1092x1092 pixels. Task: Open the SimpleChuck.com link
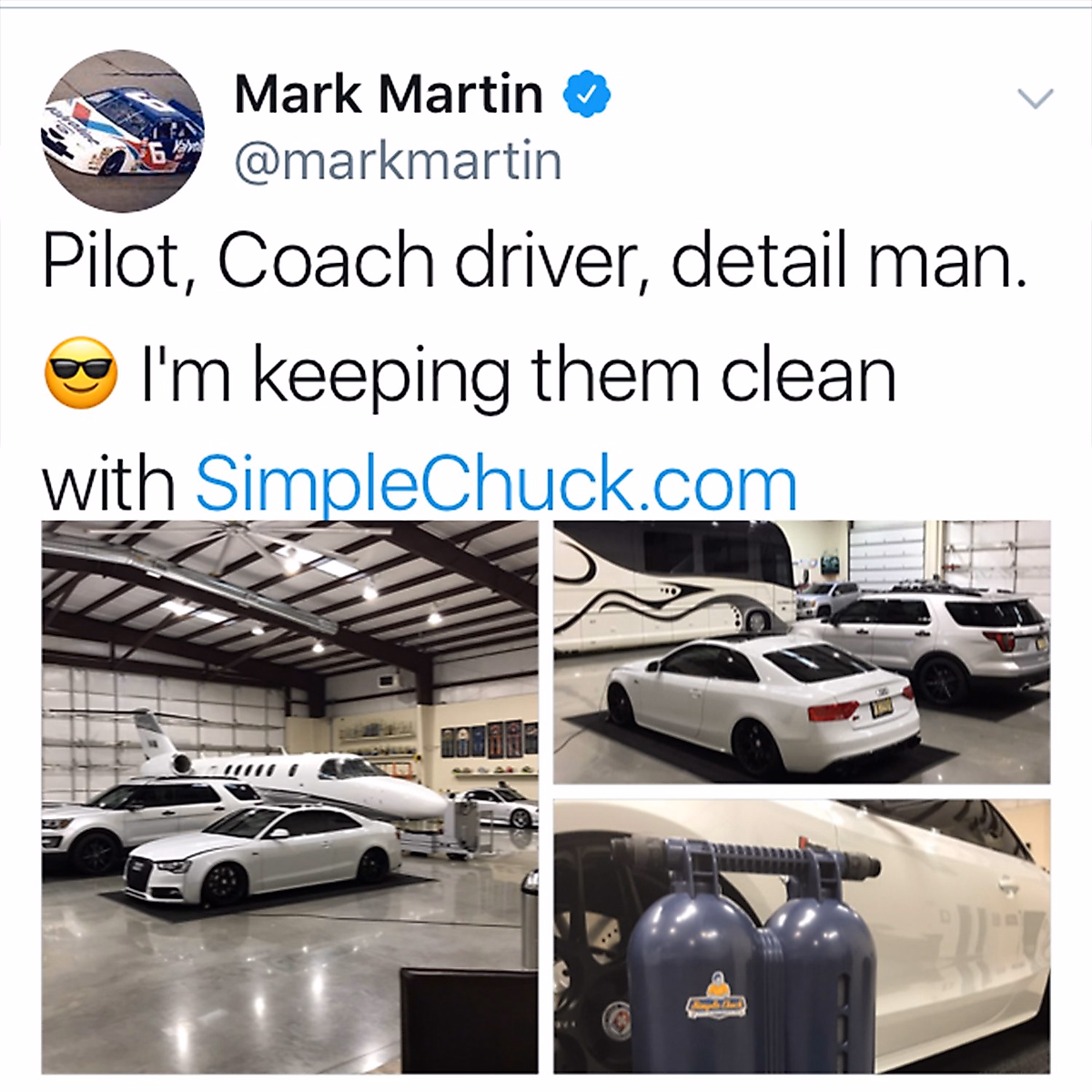click(496, 484)
